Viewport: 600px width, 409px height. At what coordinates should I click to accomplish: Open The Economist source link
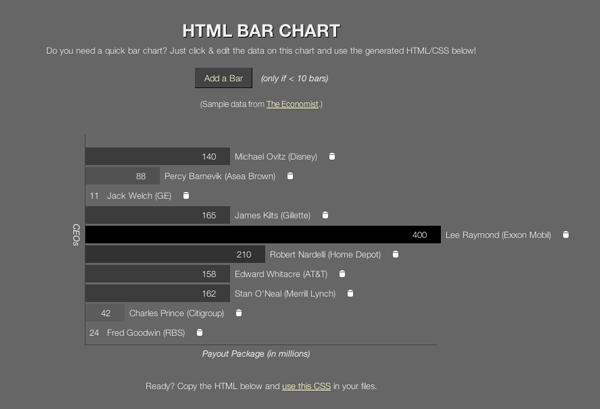point(293,104)
